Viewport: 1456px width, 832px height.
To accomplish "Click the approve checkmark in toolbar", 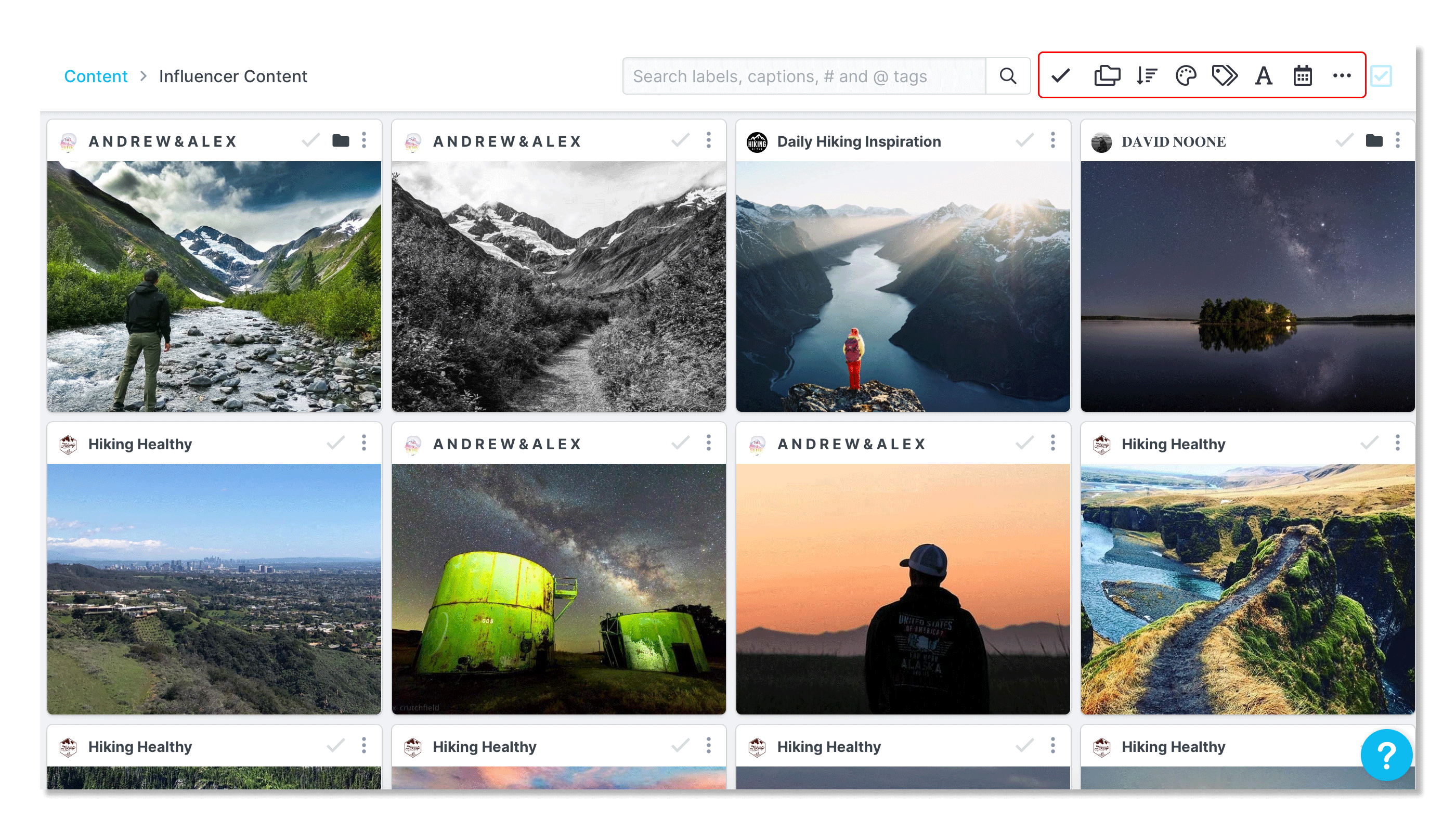I will [x=1061, y=75].
